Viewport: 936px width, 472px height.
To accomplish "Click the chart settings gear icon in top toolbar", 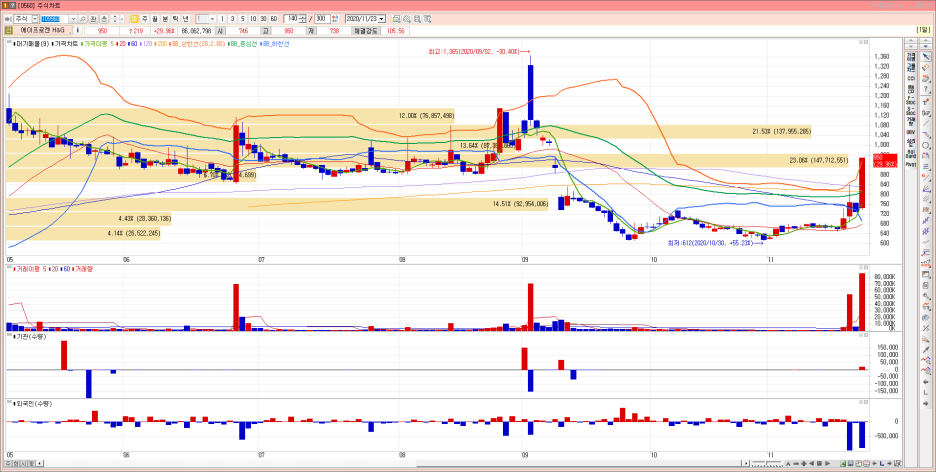I will 407,18.
